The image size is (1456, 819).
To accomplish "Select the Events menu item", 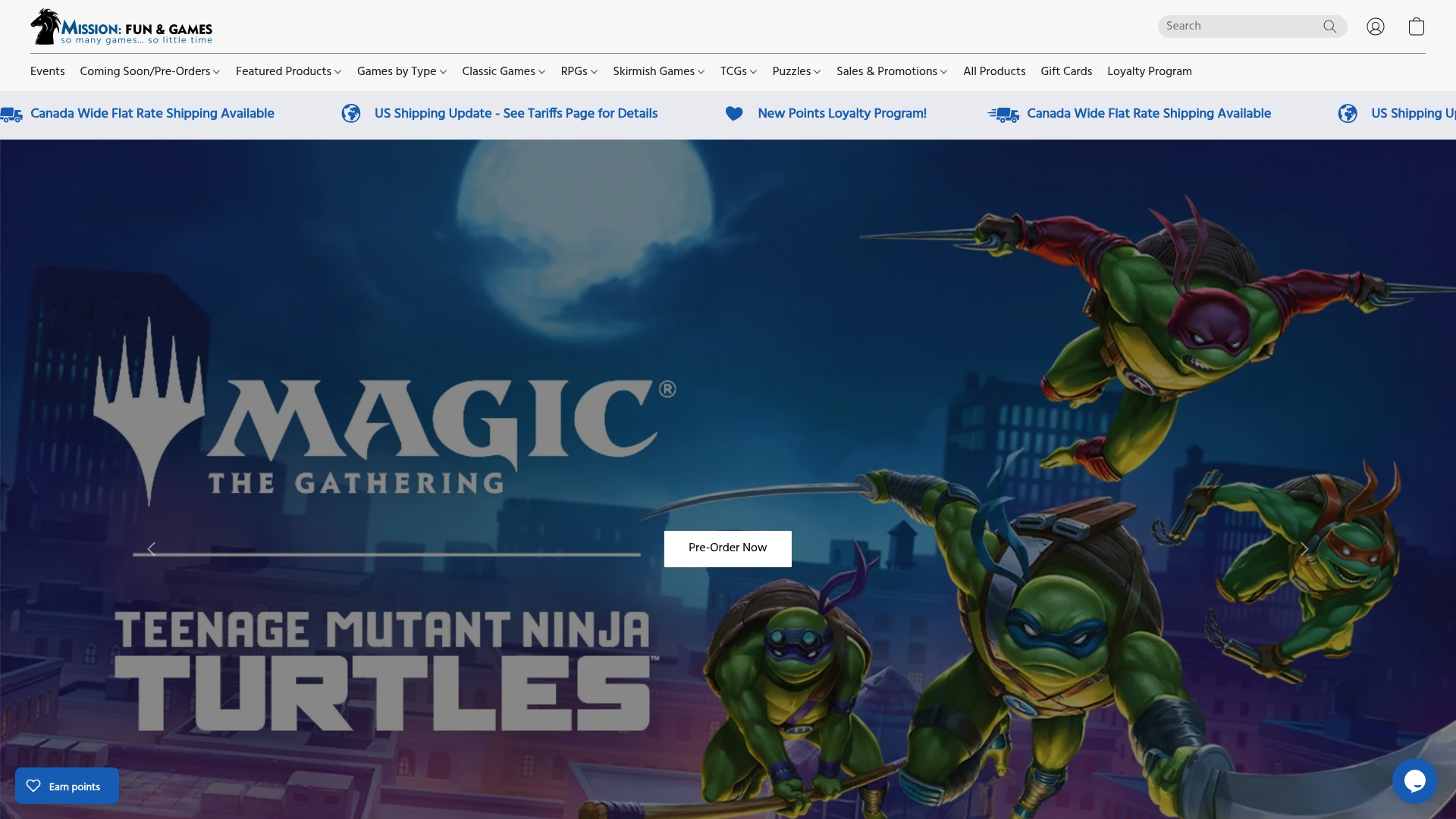I will tap(47, 71).
